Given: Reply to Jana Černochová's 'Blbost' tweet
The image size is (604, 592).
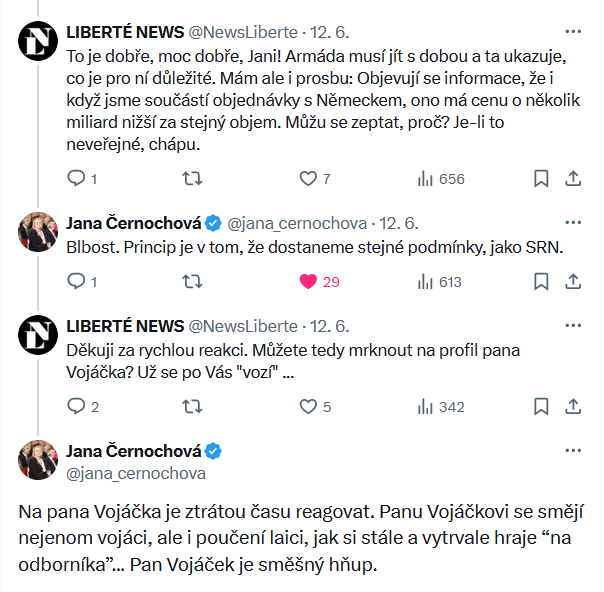Looking at the screenshot, I should point(76,281).
